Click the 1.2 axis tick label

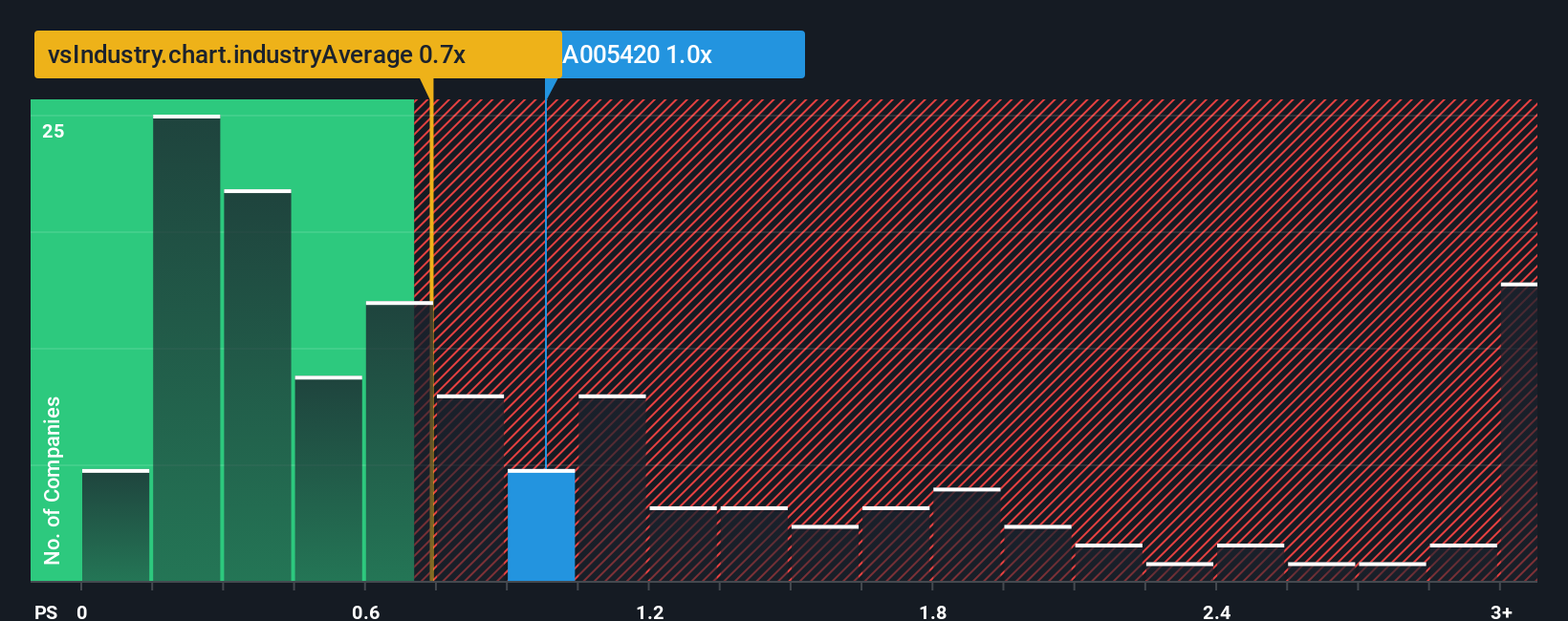(x=650, y=611)
